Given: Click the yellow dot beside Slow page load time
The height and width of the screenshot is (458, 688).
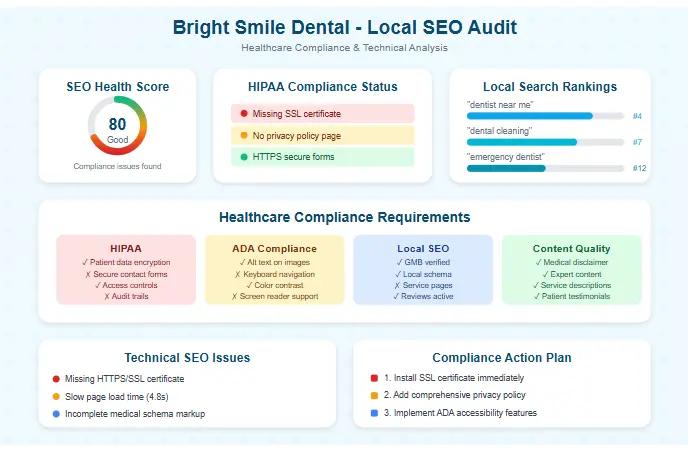Looking at the screenshot, I should [56, 396].
